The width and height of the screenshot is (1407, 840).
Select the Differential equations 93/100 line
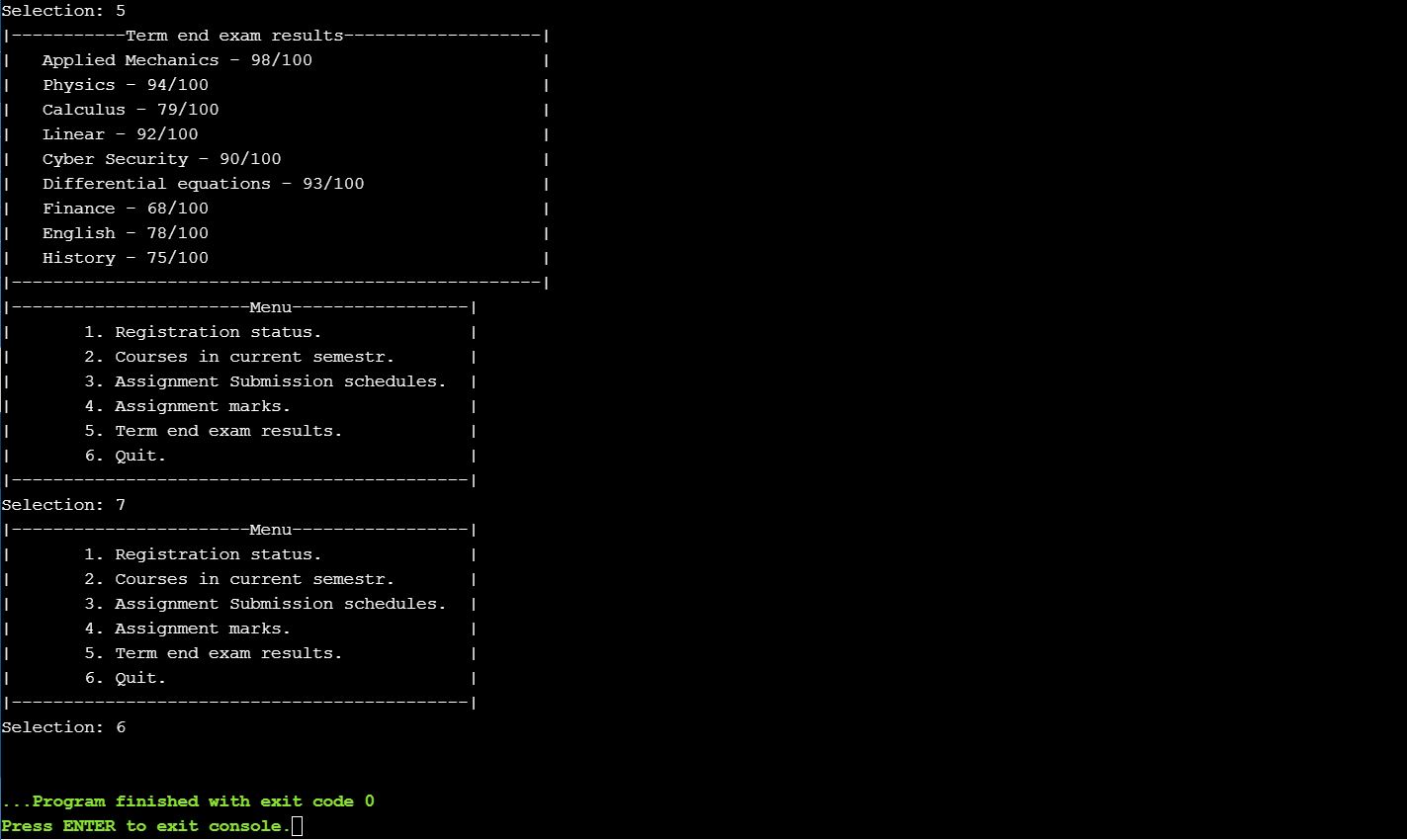(203, 184)
